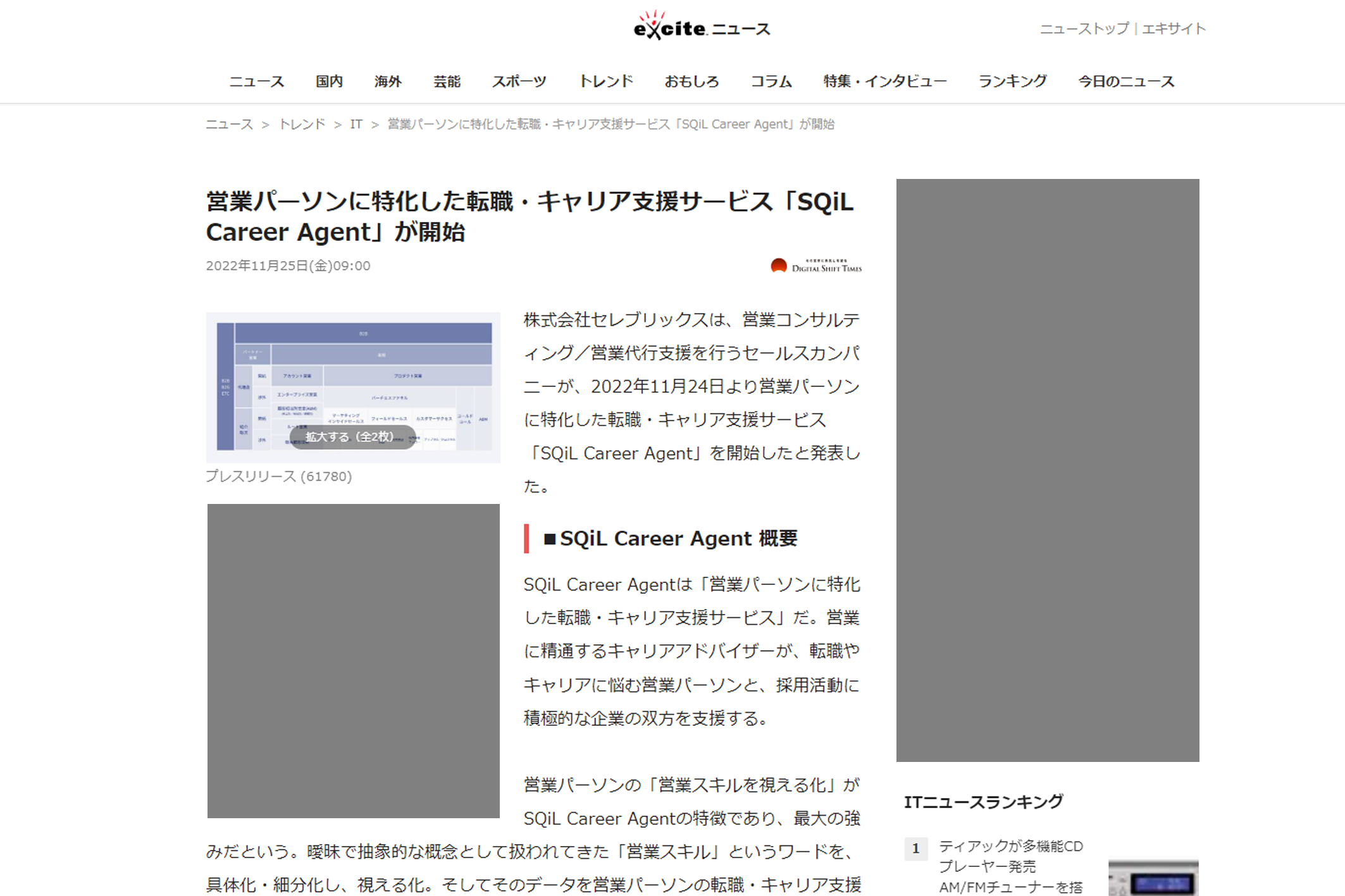Screen dimensions: 1345x896
Task: Select おもしろ in the navigation menu
Action: click(691, 82)
